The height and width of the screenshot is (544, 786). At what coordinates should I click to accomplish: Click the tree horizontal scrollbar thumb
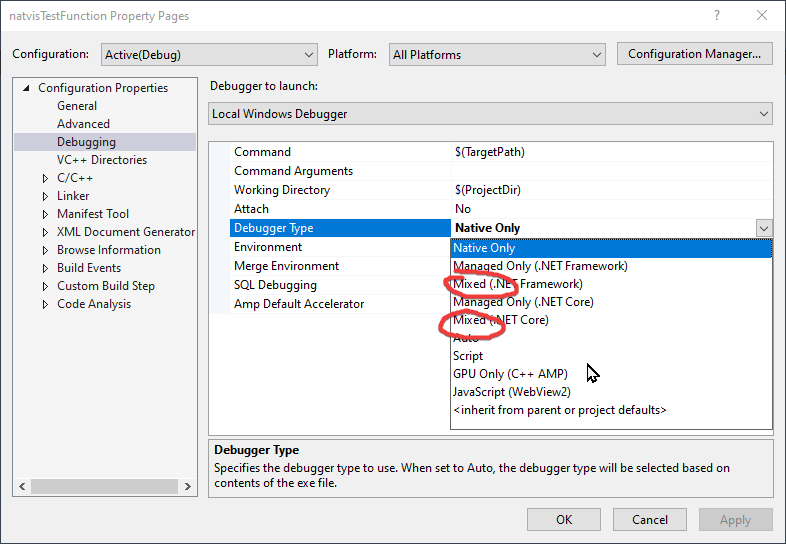(104, 486)
